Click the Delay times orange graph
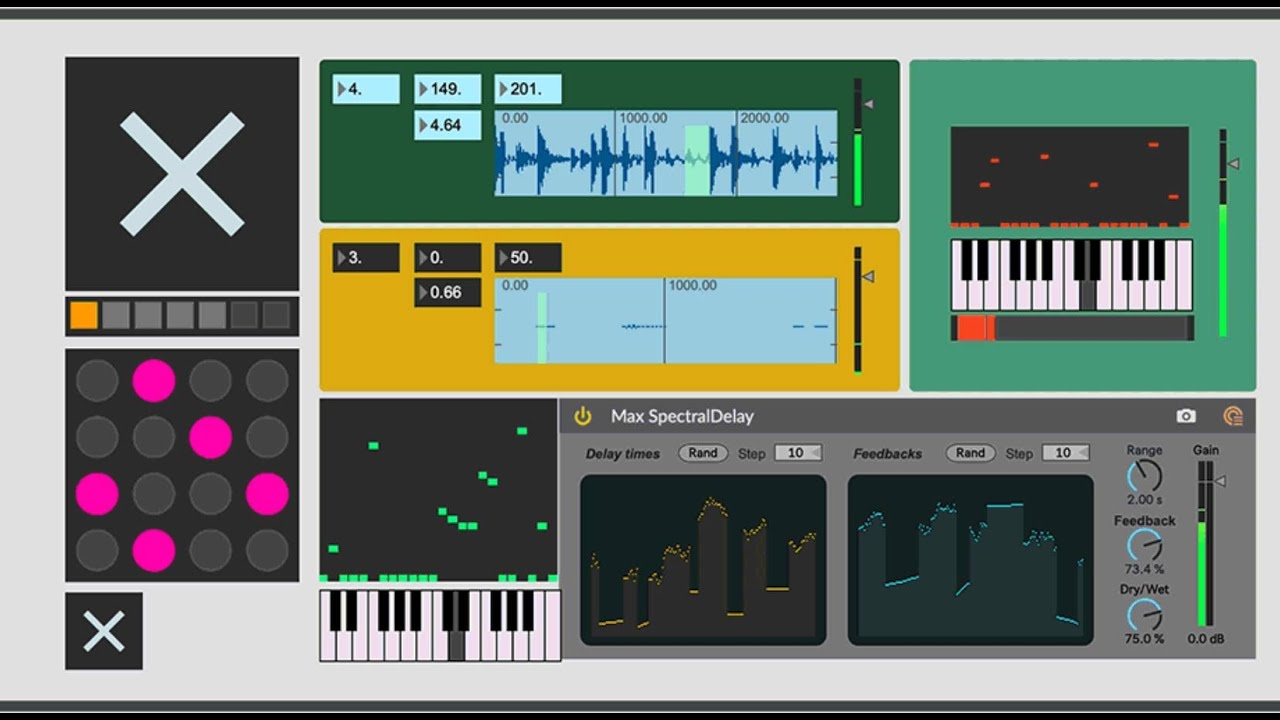Image resolution: width=1280 pixels, height=720 pixels. [x=703, y=559]
